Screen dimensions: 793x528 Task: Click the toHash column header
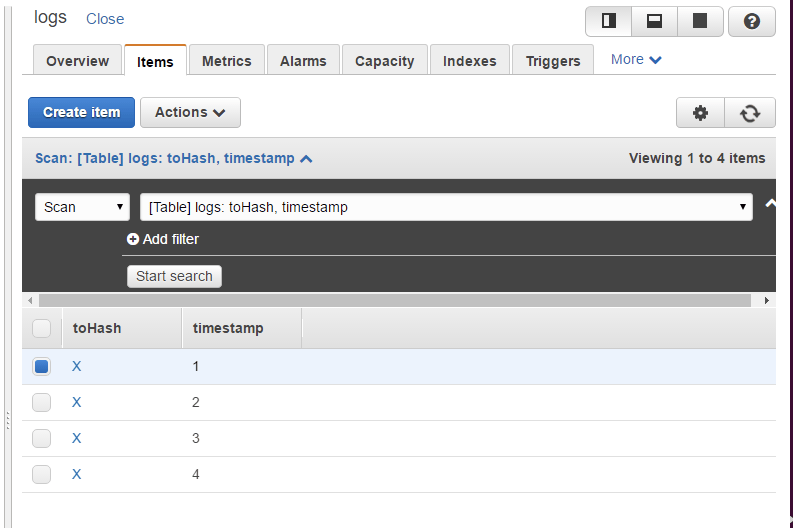coord(122,328)
